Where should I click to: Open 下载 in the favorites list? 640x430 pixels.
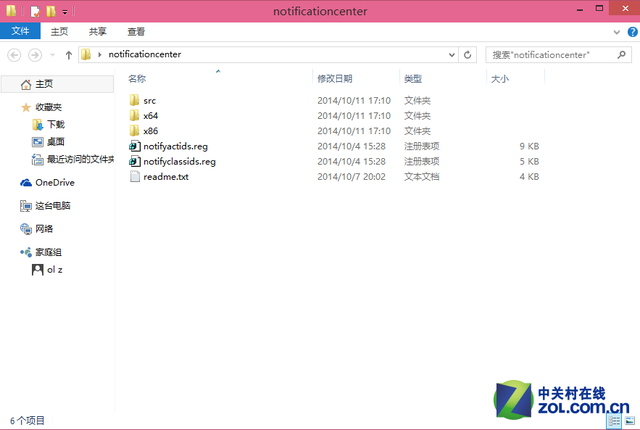click(56, 124)
